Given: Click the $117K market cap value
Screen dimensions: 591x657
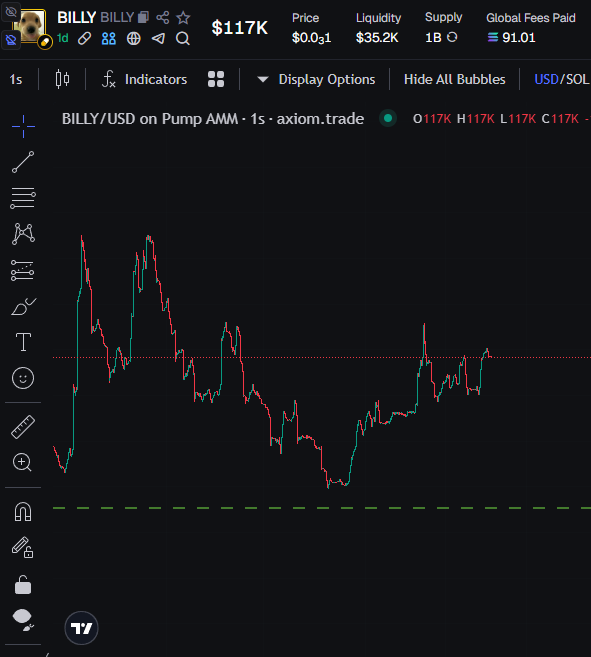Looking at the screenshot, I should 239,28.
